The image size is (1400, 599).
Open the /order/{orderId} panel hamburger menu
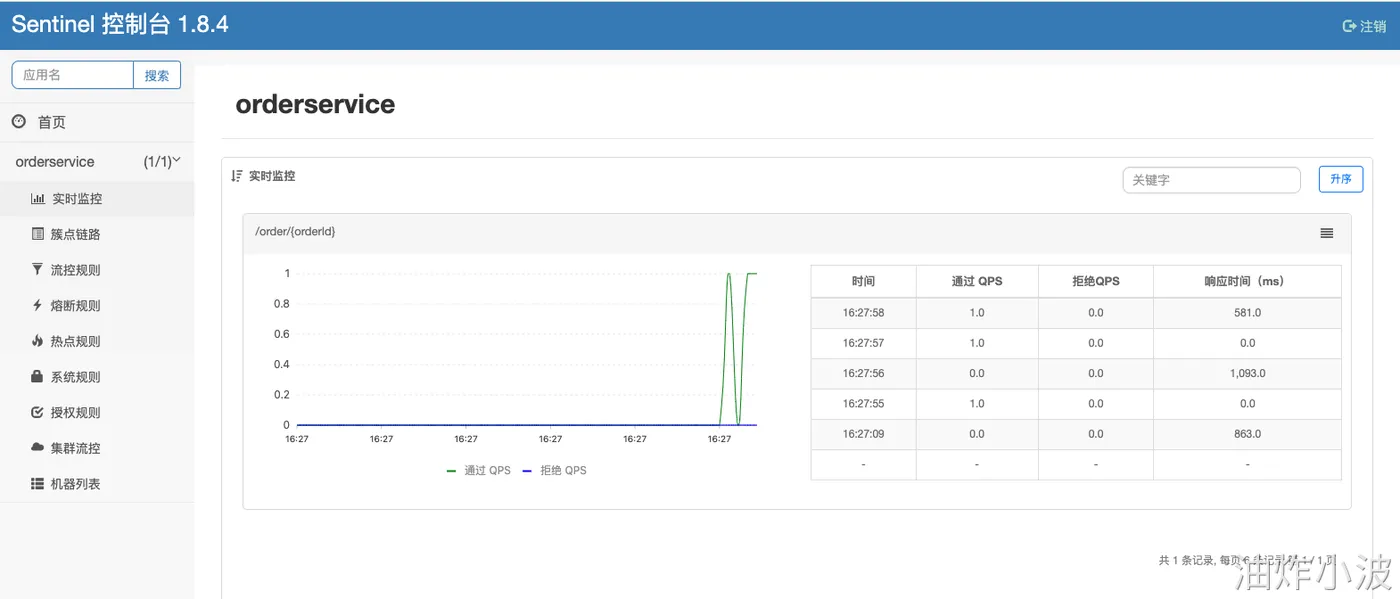(x=1327, y=233)
